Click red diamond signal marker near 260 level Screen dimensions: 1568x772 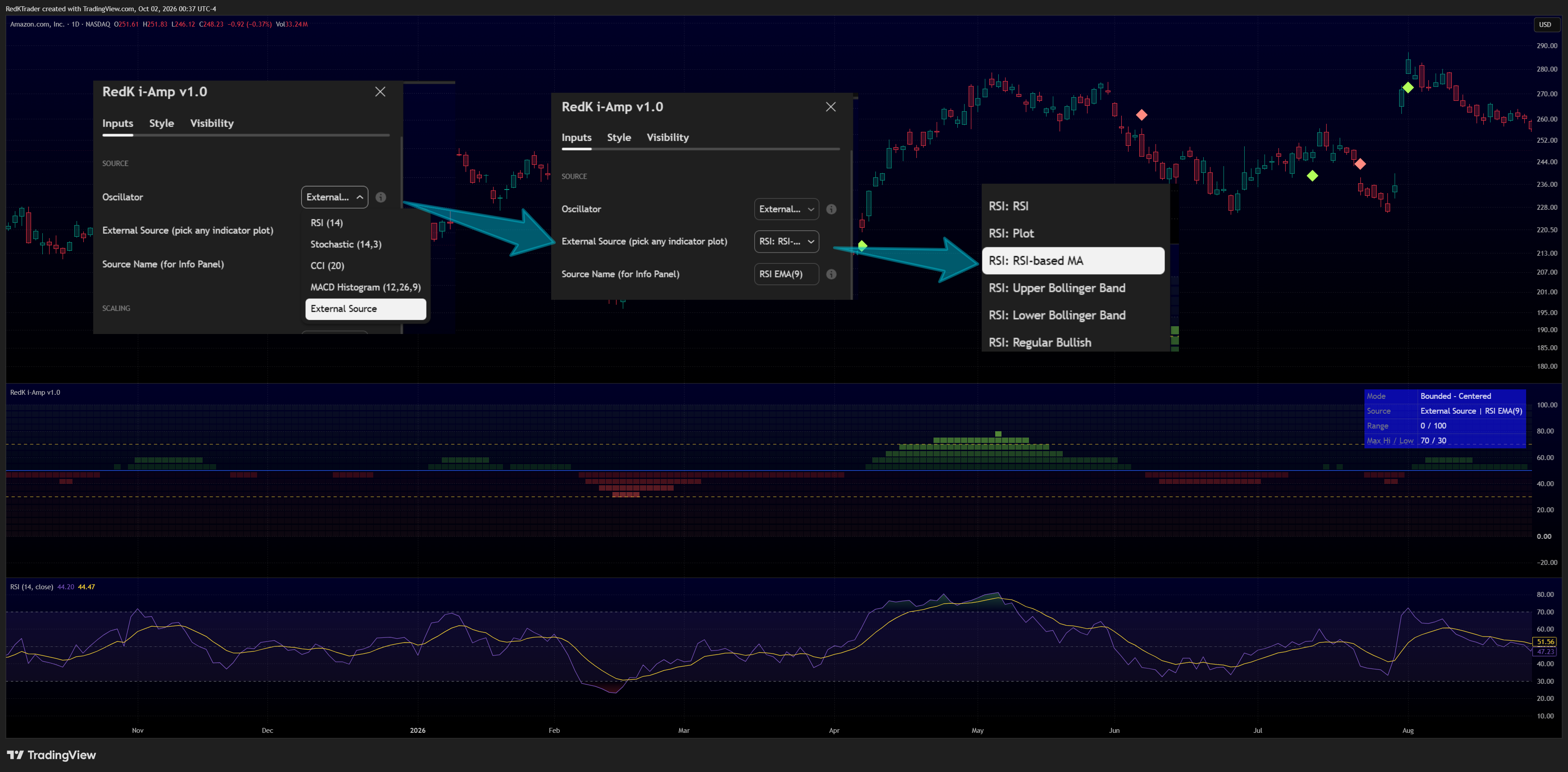click(1141, 115)
